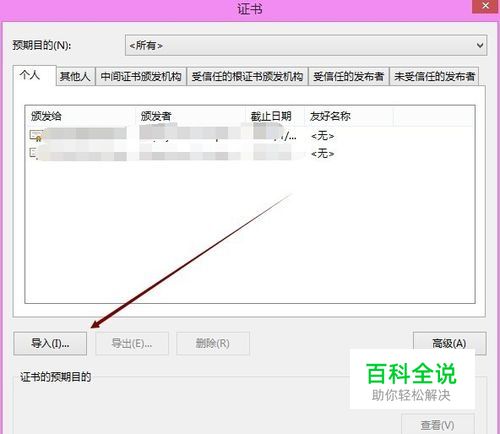Select the first certificate's icon in the list

click(x=36, y=135)
